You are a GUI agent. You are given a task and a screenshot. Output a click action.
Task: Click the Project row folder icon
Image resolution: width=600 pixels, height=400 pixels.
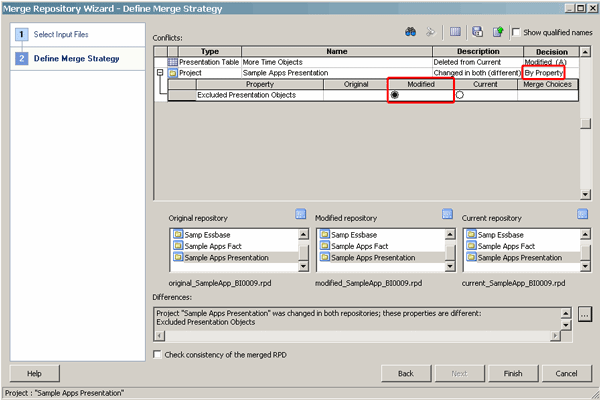tap(173, 73)
